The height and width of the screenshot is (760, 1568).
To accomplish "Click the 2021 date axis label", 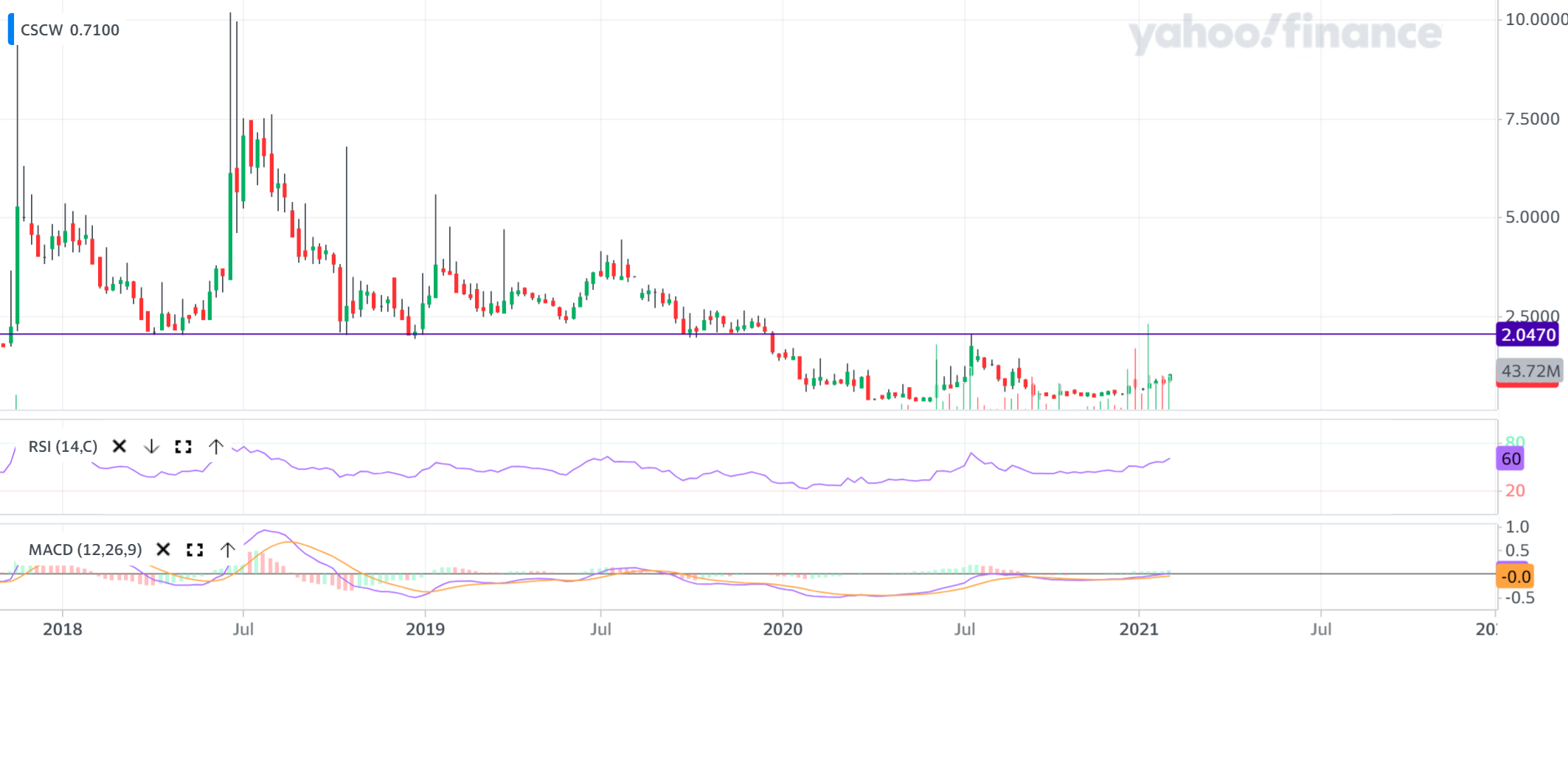I will pyautogui.click(x=1139, y=630).
